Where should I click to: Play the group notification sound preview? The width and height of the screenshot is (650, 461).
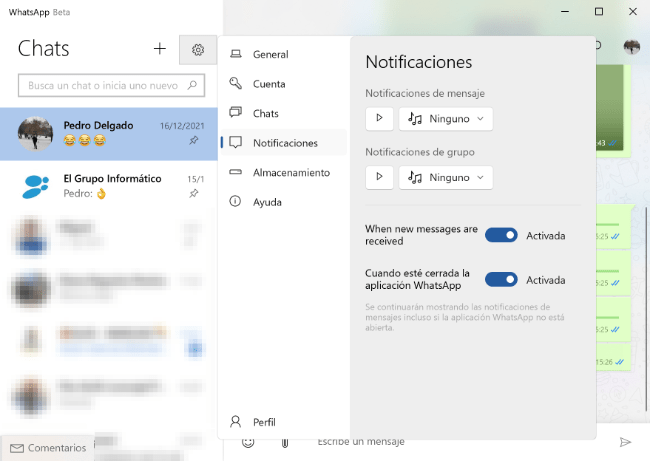coord(379,177)
